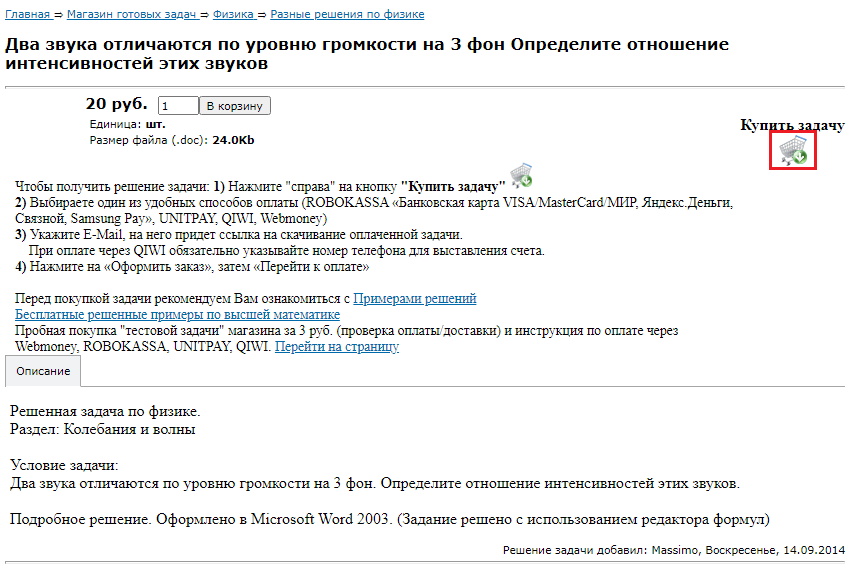Click the Условие задачи: label

[x=64, y=466]
